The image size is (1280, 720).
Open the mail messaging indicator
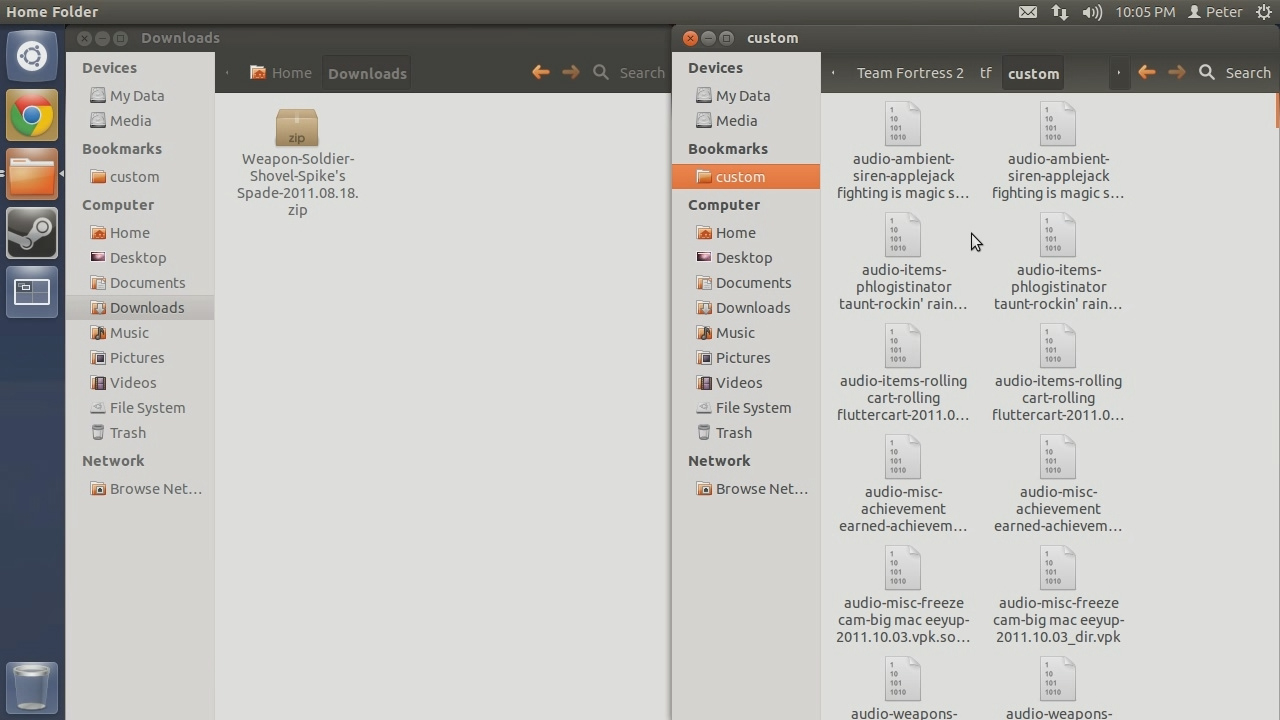1028,12
